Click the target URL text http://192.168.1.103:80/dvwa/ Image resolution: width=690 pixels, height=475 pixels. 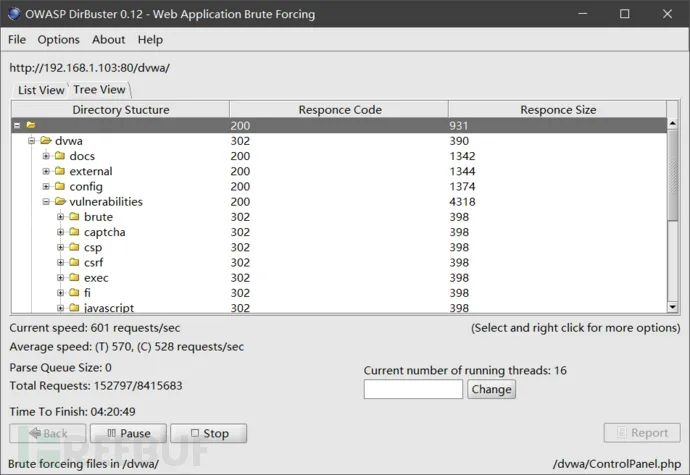89,68
